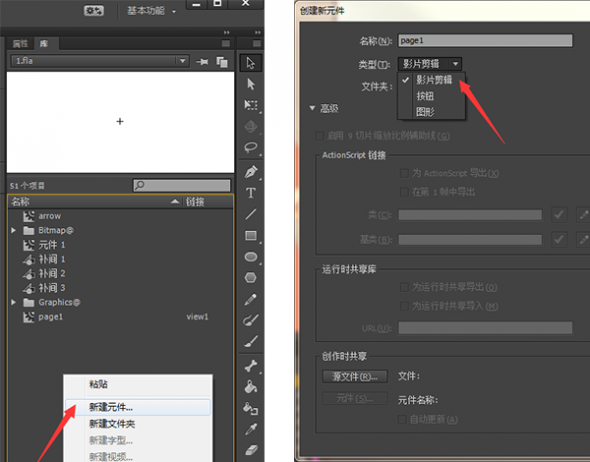Select the Lasso tool
590x462 pixels.
click(x=251, y=147)
